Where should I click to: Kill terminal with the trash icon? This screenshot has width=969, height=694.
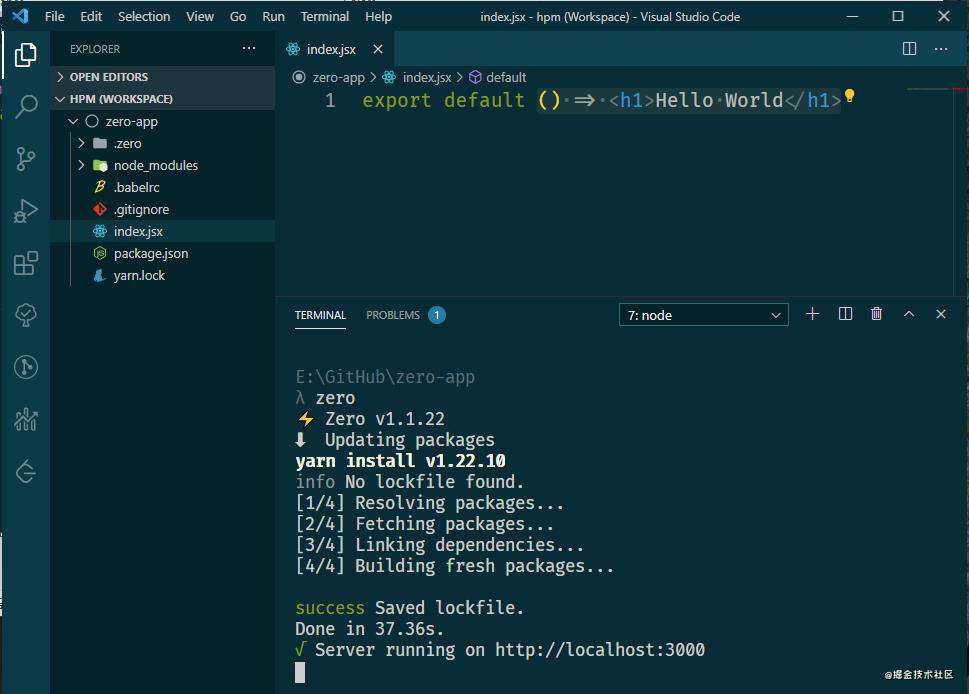(876, 314)
